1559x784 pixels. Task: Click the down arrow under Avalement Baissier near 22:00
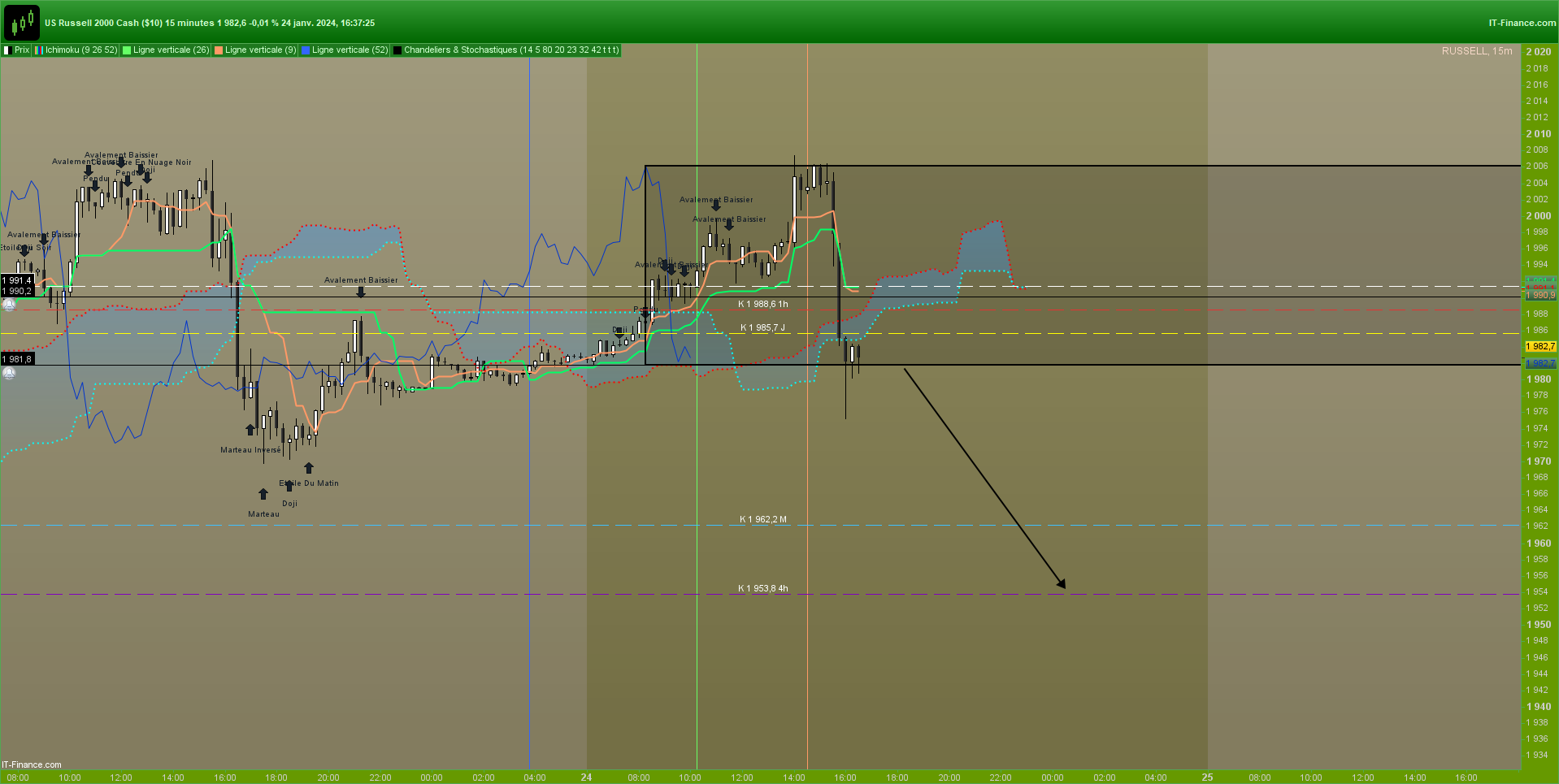pyautogui.click(x=361, y=292)
